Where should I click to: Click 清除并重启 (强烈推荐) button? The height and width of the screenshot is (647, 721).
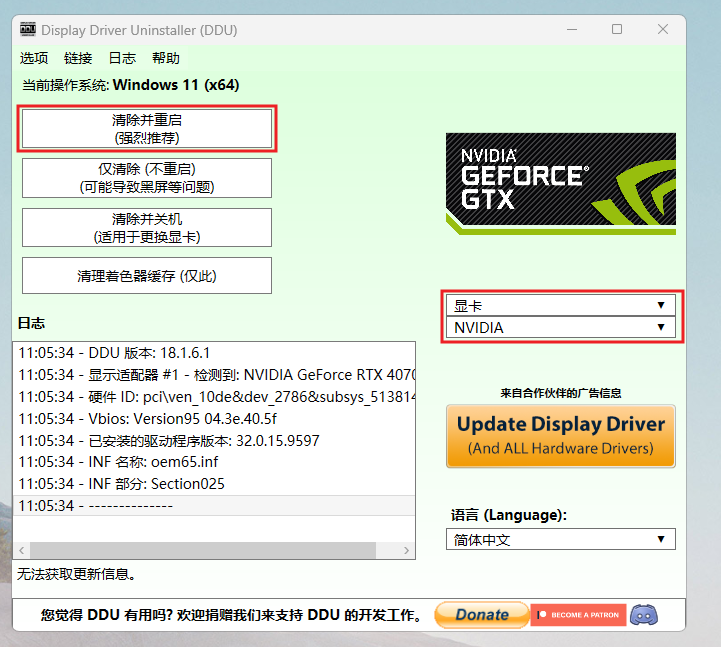[147, 129]
